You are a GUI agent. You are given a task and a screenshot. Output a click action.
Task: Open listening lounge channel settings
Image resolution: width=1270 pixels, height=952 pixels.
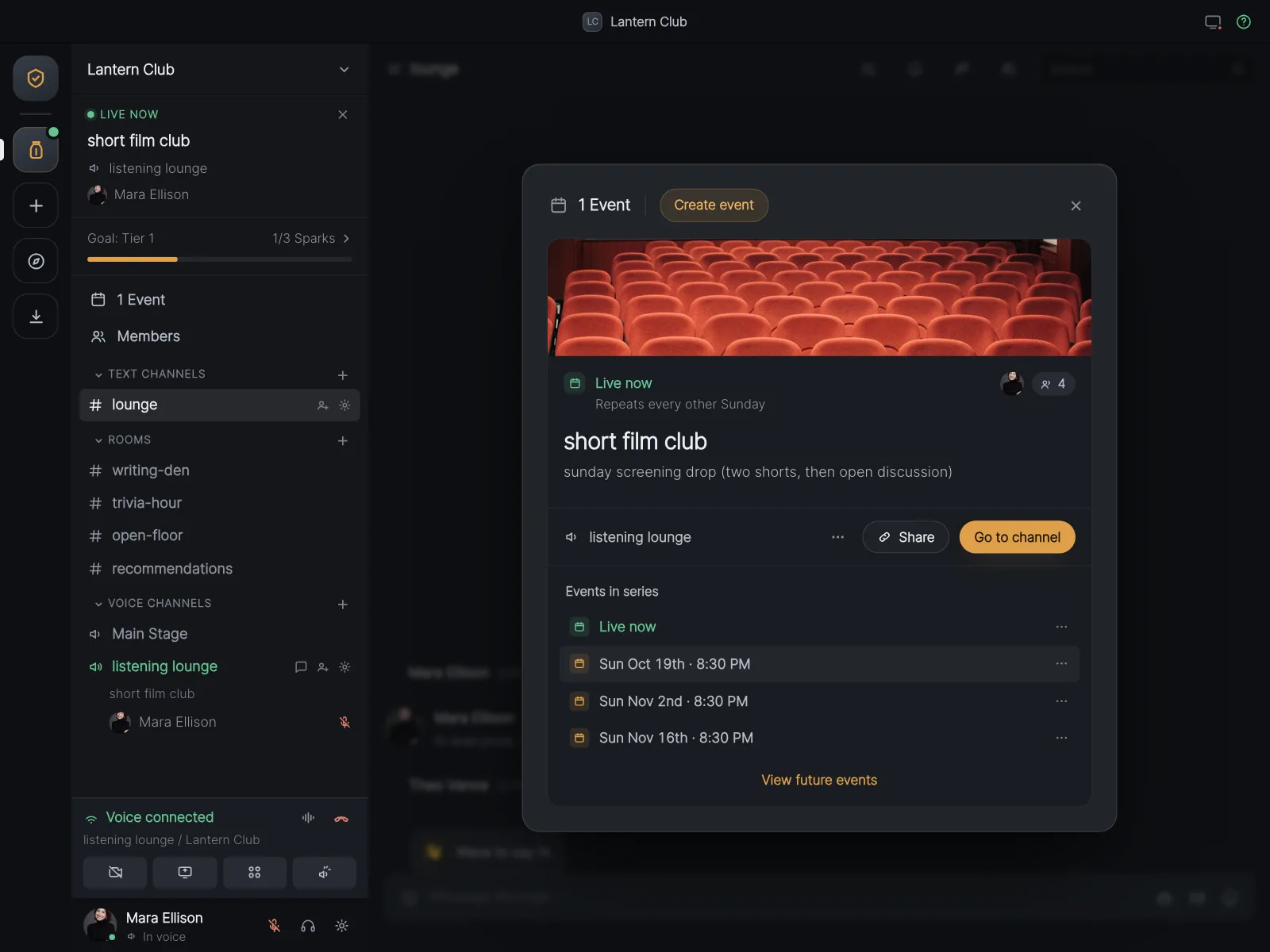pyautogui.click(x=344, y=667)
